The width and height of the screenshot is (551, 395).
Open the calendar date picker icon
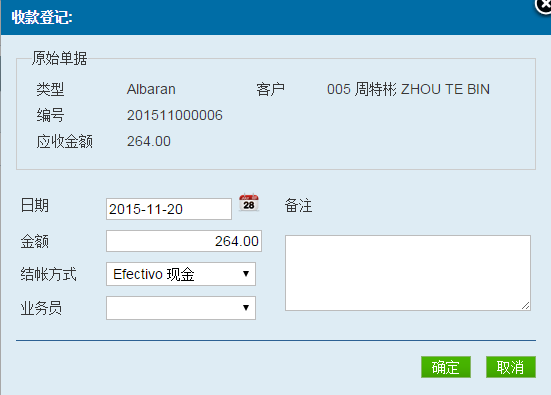coord(249,203)
